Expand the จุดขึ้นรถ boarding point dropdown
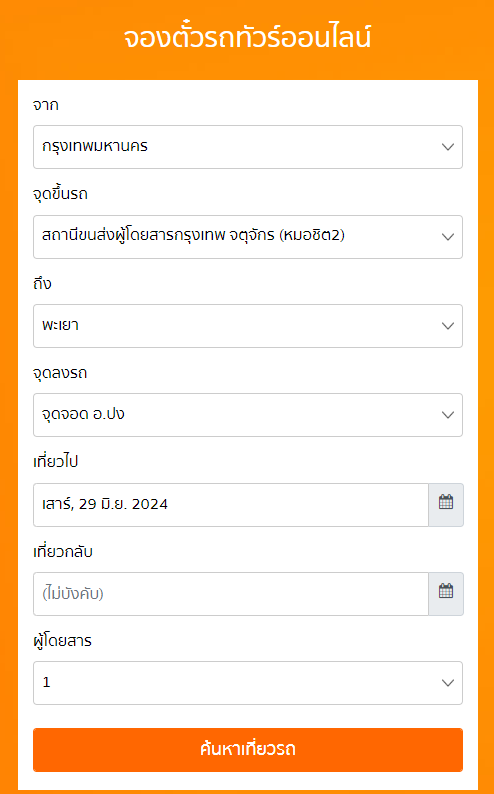 pos(248,237)
